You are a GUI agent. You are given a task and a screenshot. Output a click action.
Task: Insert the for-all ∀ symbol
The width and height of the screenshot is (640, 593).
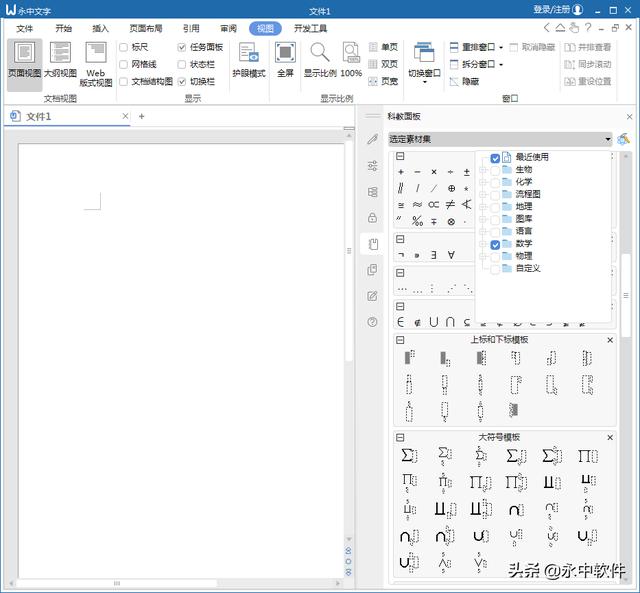(x=451, y=255)
